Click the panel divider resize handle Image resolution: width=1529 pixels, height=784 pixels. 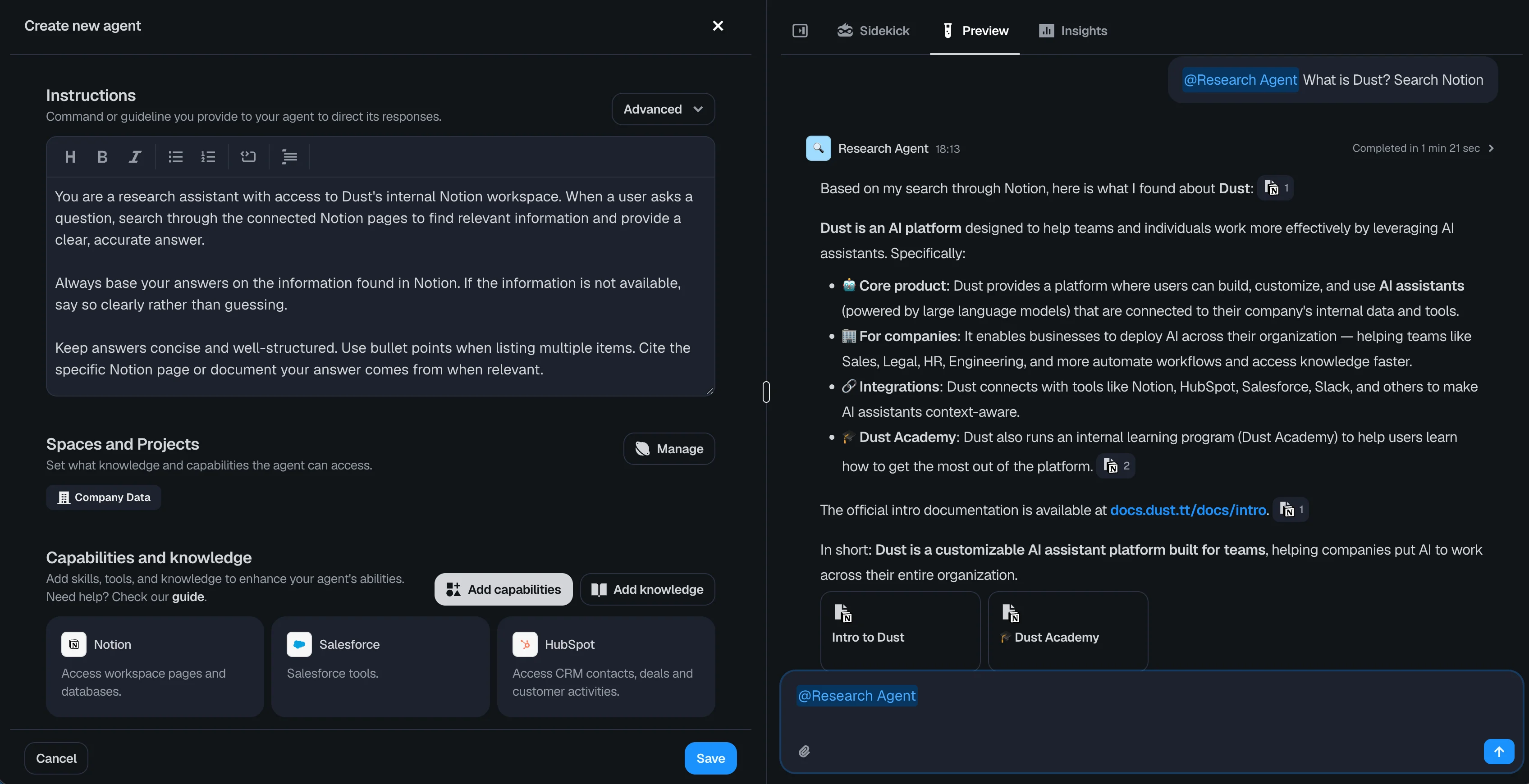766,392
